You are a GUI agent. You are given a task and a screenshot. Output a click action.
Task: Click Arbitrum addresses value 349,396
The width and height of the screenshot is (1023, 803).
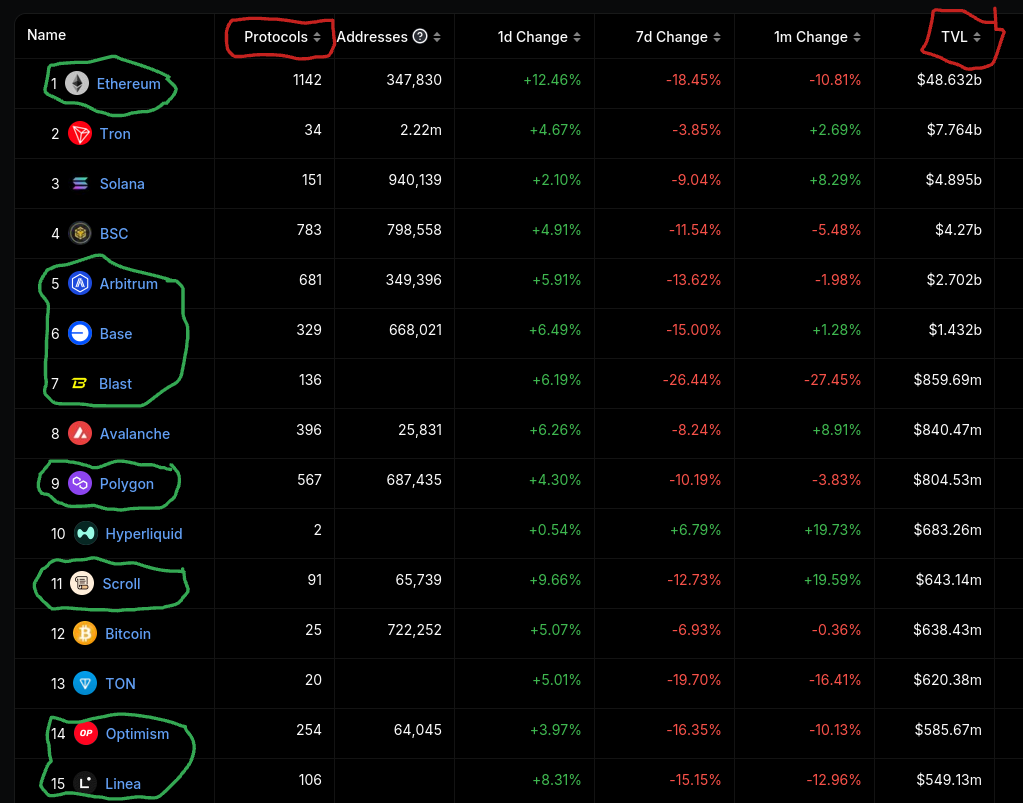point(414,280)
